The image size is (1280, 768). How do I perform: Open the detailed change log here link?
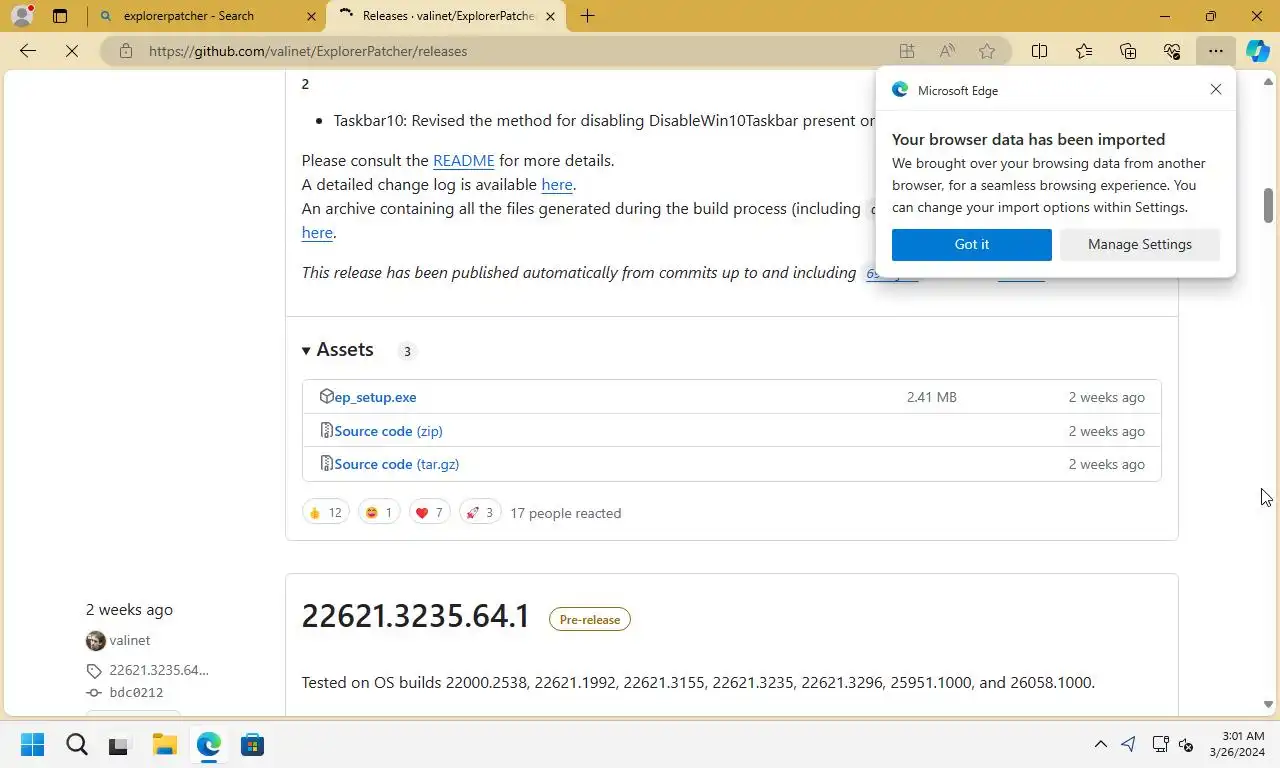coord(557,184)
